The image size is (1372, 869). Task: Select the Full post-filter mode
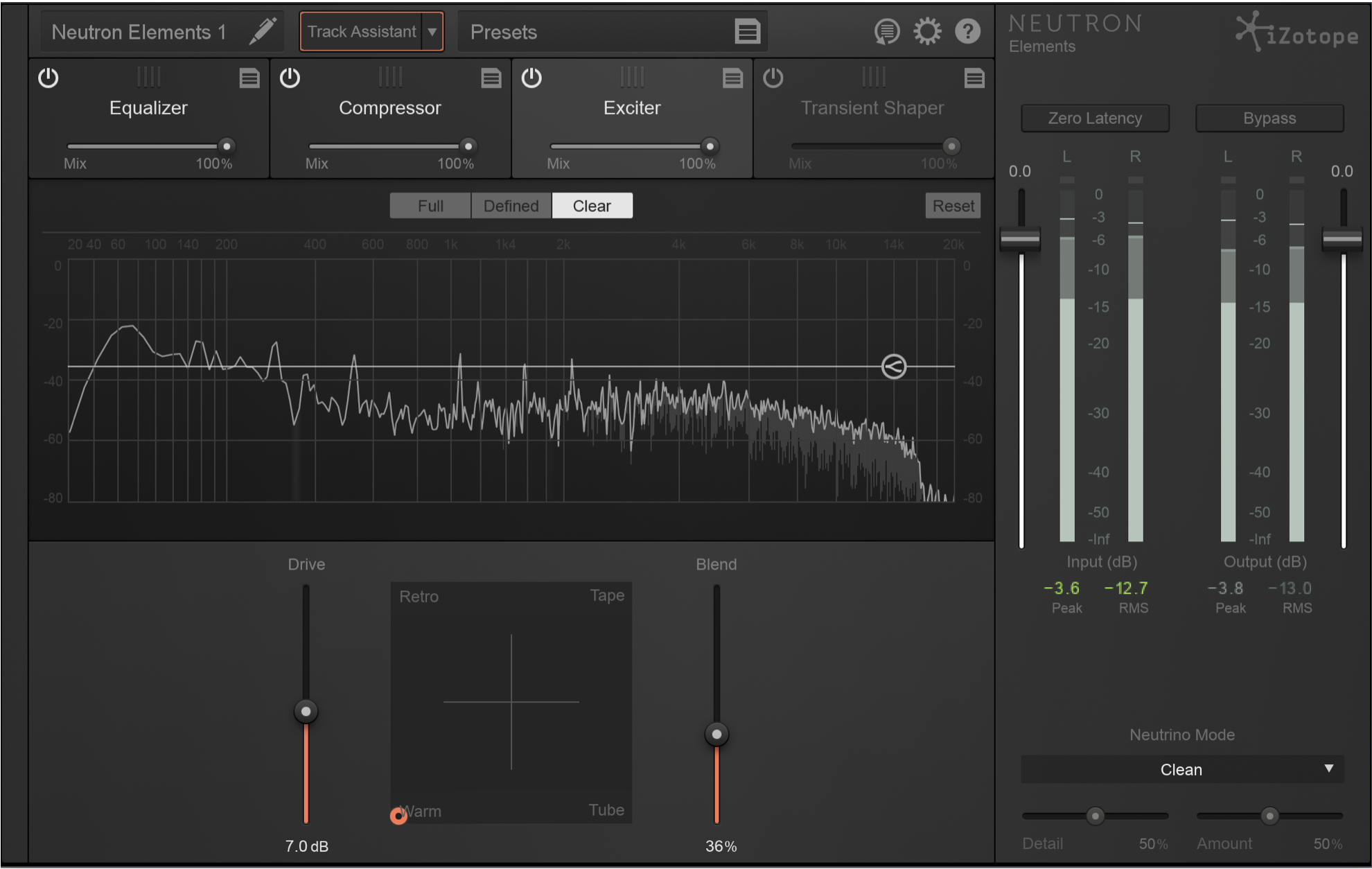click(430, 206)
